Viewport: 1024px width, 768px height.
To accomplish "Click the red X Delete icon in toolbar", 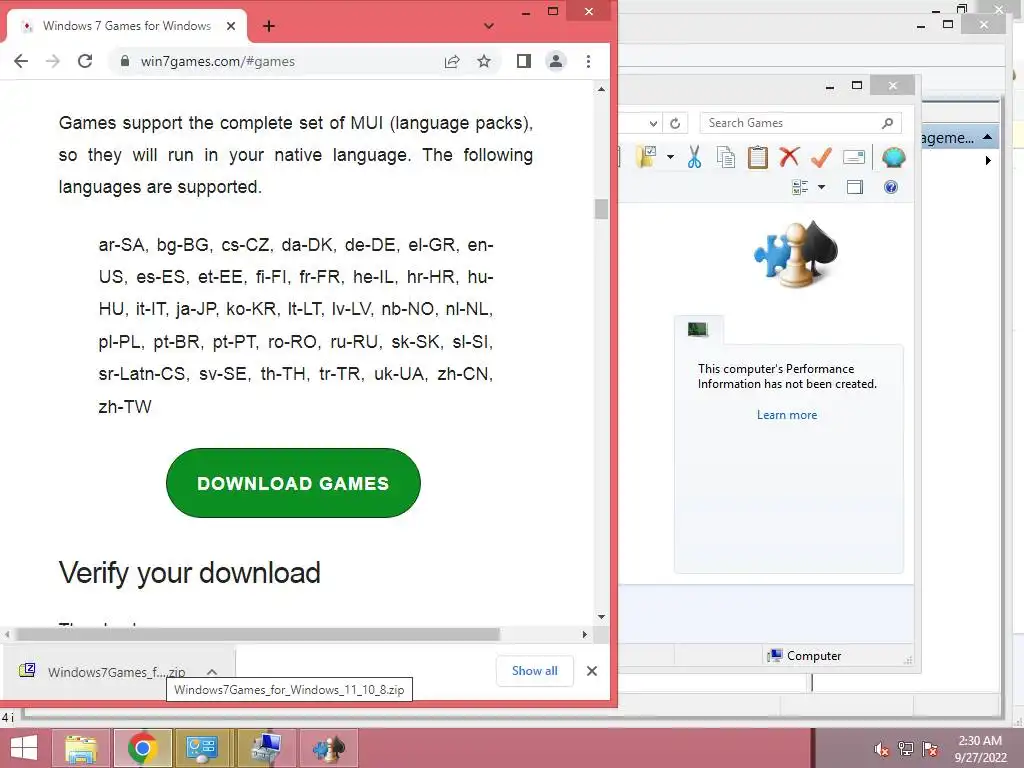I will (x=790, y=157).
